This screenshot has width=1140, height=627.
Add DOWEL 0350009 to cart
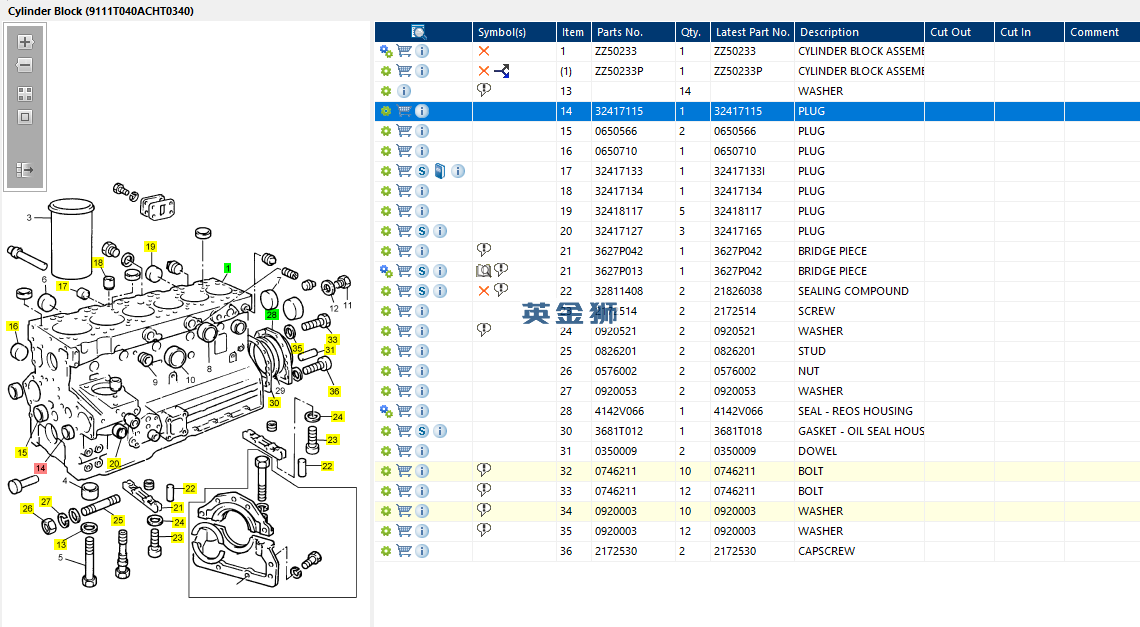pos(404,451)
